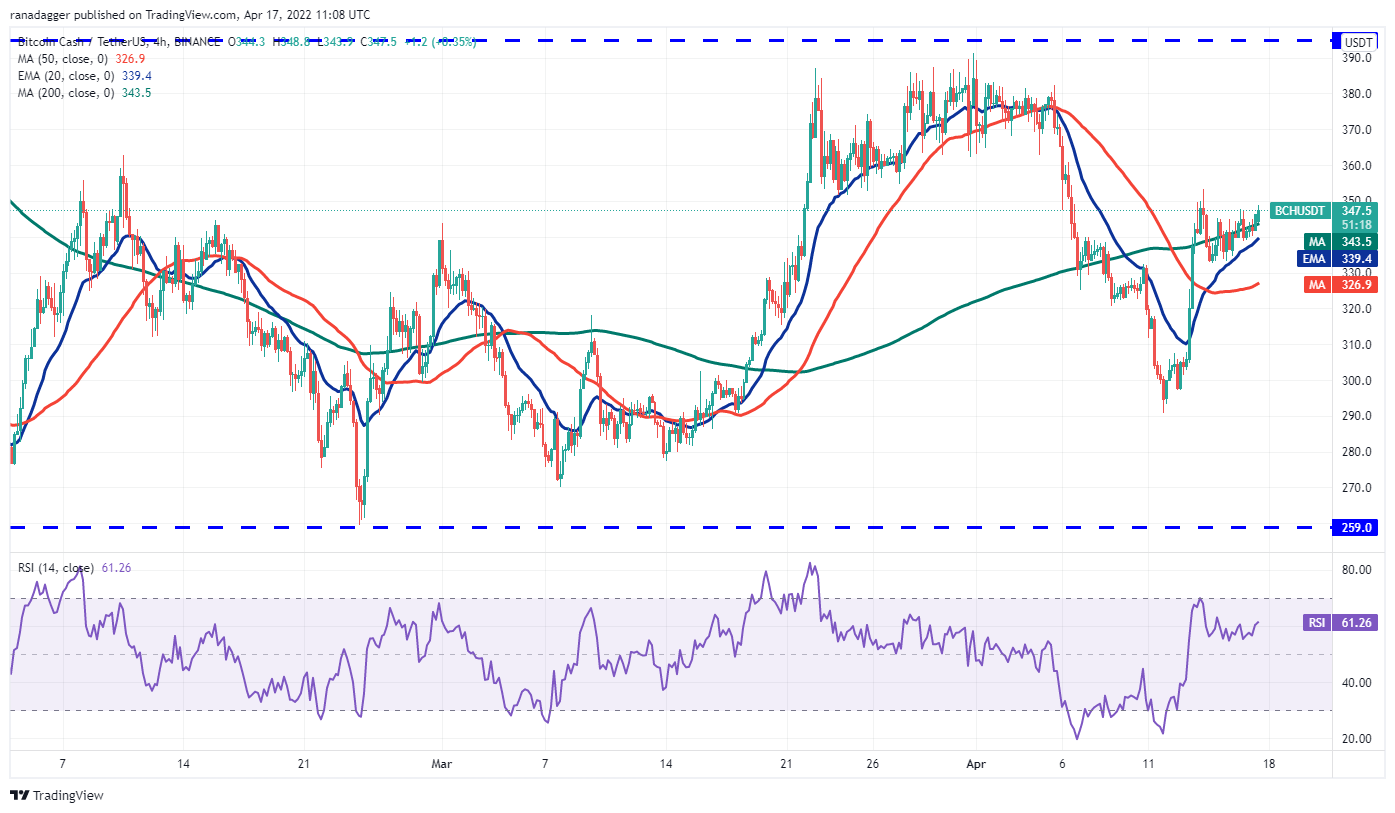Click the TradingView logo icon
The image size is (1395, 813).
[x=20, y=795]
